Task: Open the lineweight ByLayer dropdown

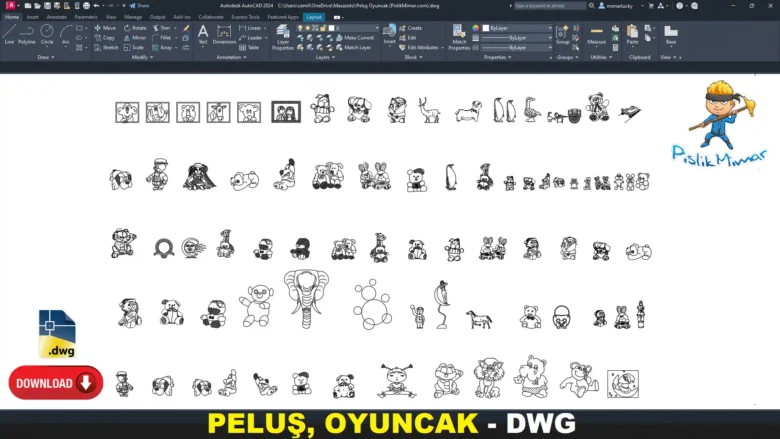Action: (550, 38)
